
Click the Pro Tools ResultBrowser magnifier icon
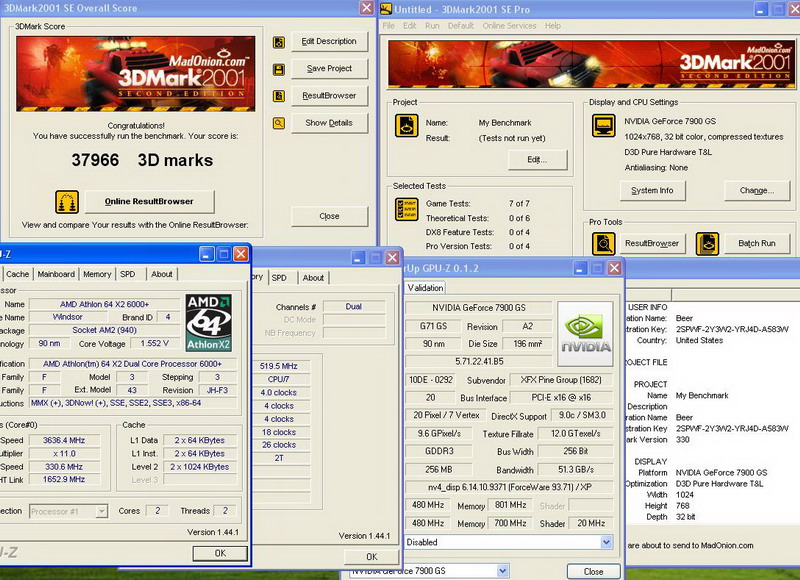click(x=604, y=243)
